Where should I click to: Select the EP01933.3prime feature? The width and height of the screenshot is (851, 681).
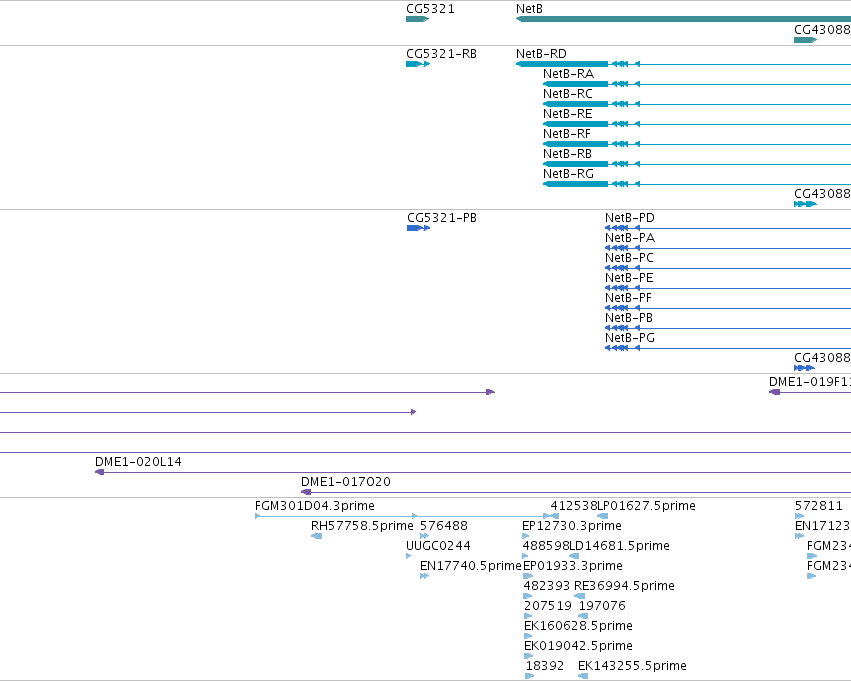coord(528,576)
